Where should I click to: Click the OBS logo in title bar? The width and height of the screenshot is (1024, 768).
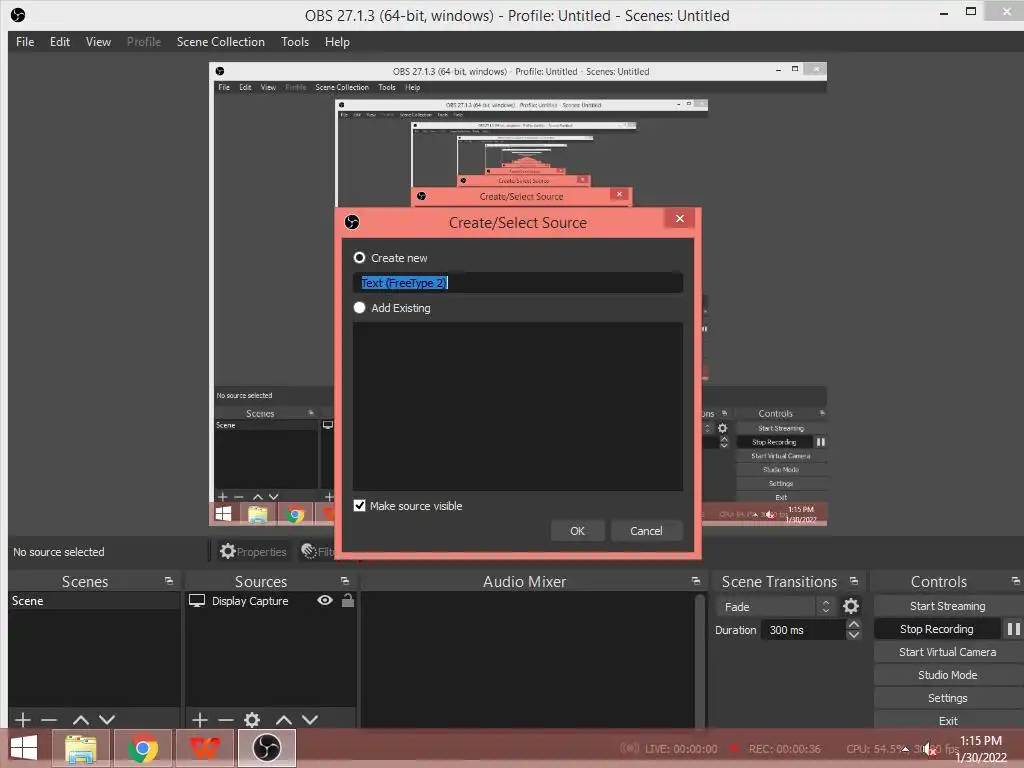[18, 15]
